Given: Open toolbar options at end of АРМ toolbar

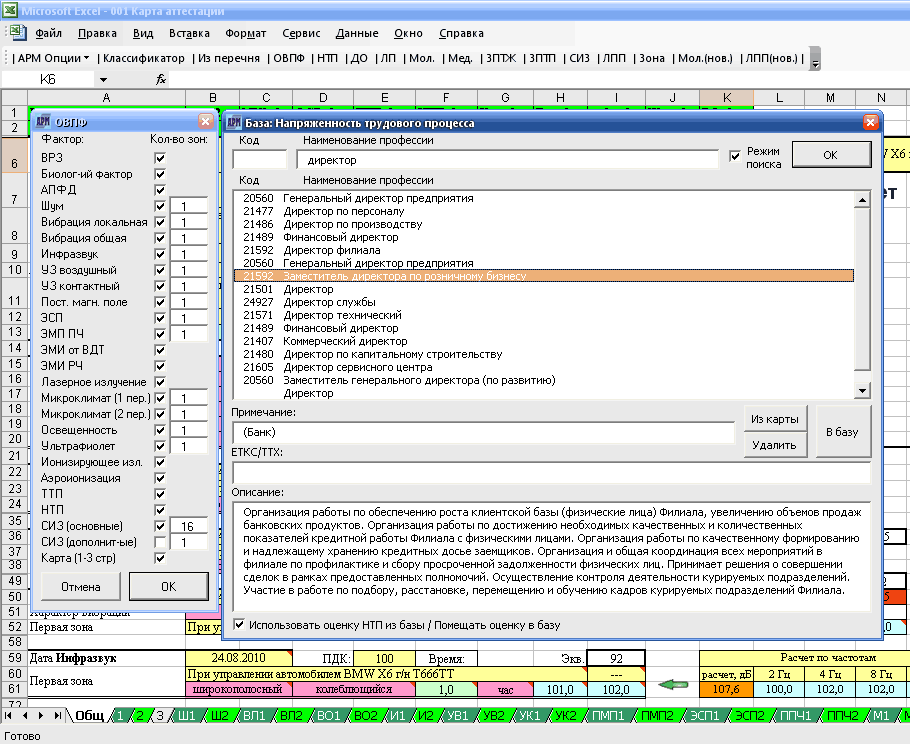Looking at the screenshot, I should [815, 59].
